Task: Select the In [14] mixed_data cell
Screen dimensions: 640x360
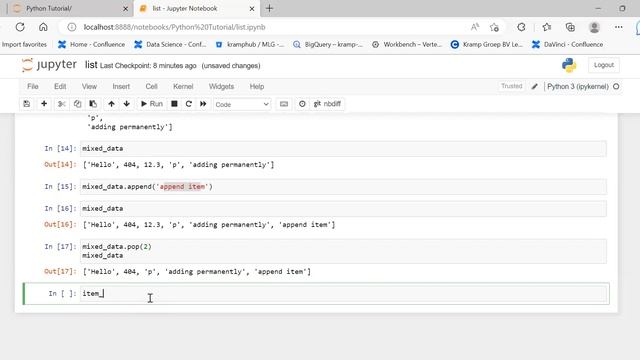Action: [343, 149]
